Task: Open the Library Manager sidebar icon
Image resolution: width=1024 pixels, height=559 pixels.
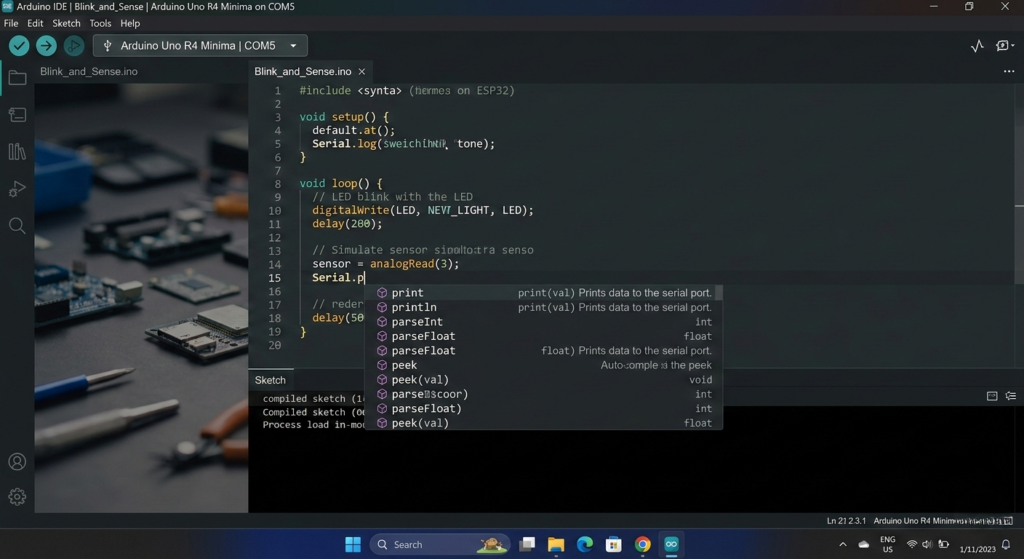Action: pyautogui.click(x=17, y=152)
